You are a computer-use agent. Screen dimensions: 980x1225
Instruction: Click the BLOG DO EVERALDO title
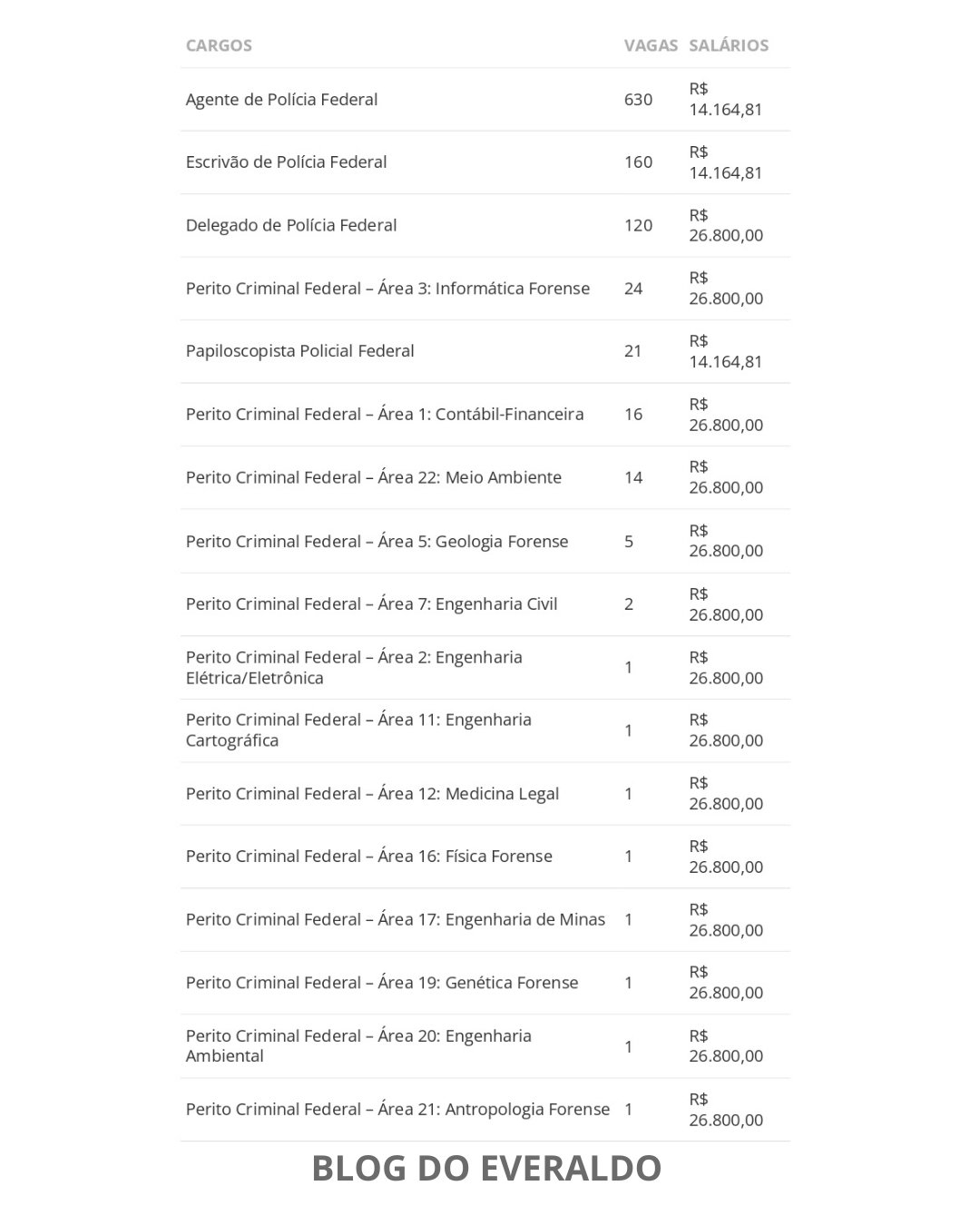tap(486, 1169)
